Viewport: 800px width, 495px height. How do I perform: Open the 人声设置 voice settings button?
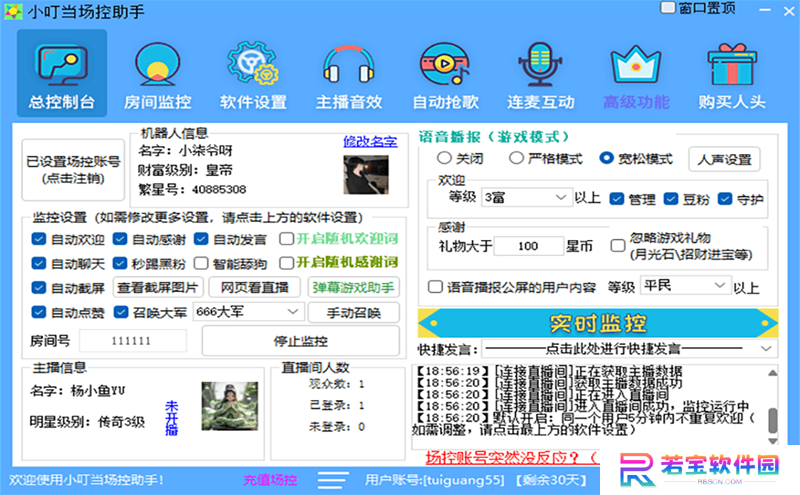pyautogui.click(x=724, y=159)
